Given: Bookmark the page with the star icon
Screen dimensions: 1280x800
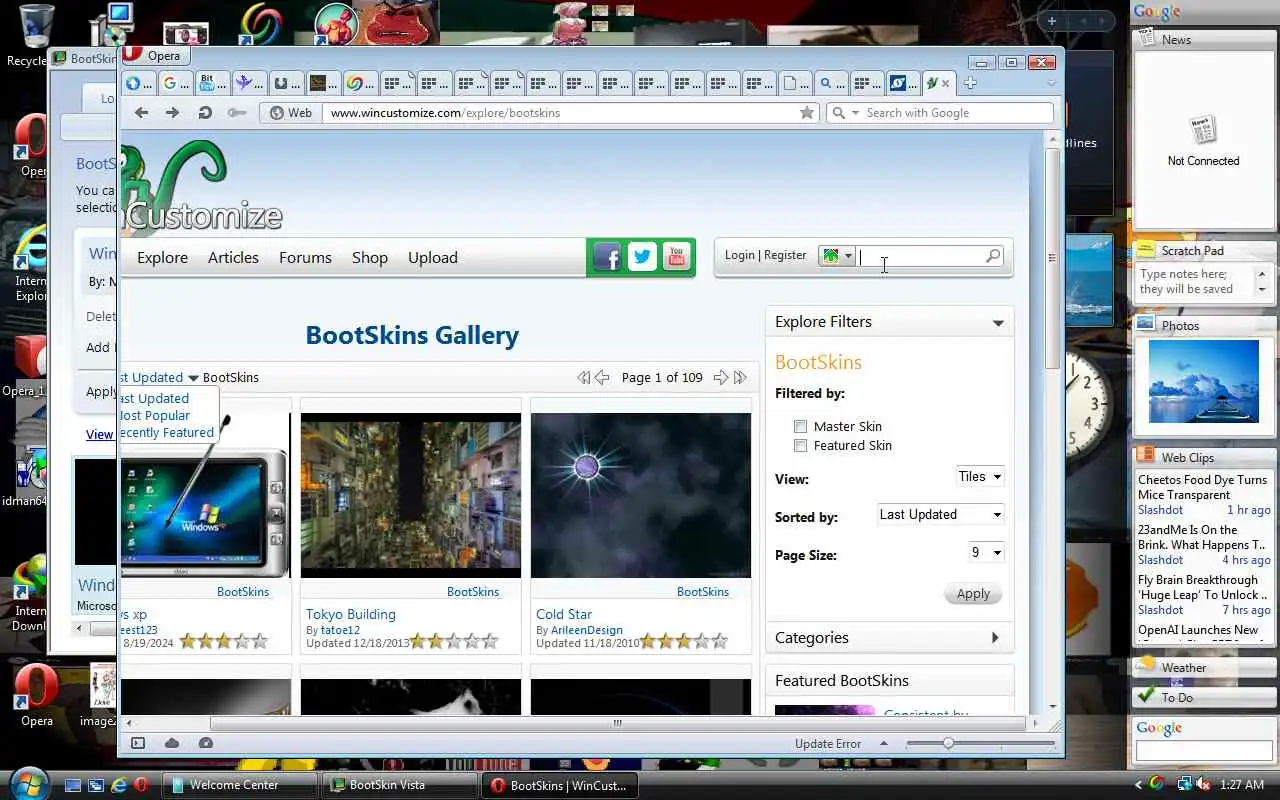Looking at the screenshot, I should (807, 113).
